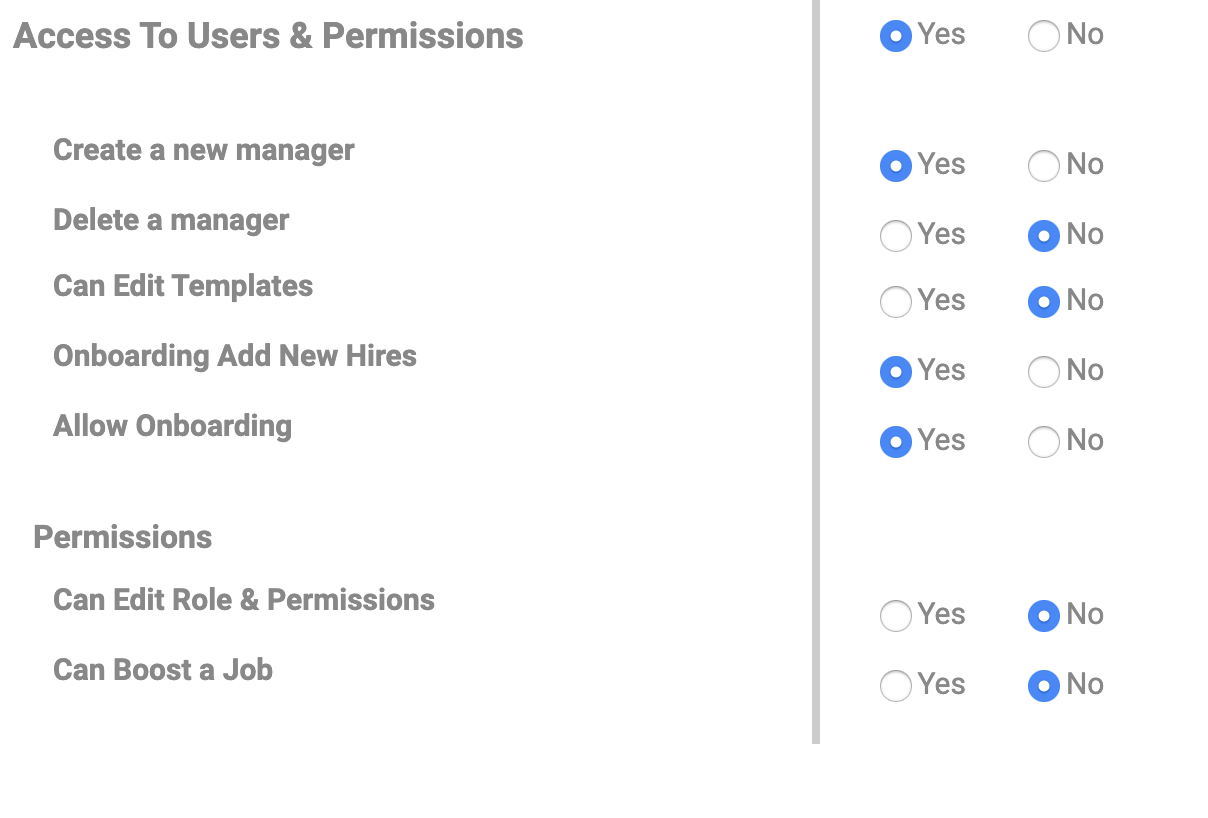
Task: Choose No for Can Edit Role & Permissions
Action: 1044,616
